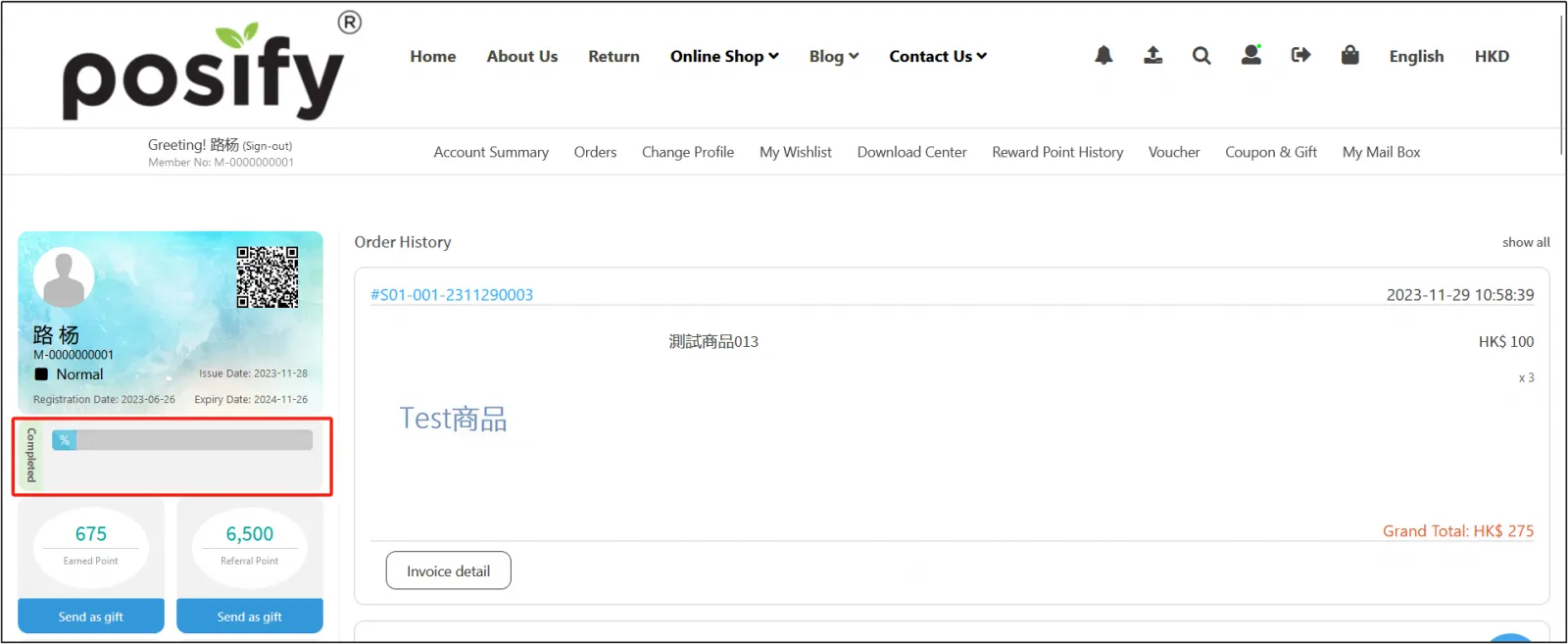Screen dimensions: 1568x644
Task: Expand the Online Shop dropdown
Action: pos(724,57)
